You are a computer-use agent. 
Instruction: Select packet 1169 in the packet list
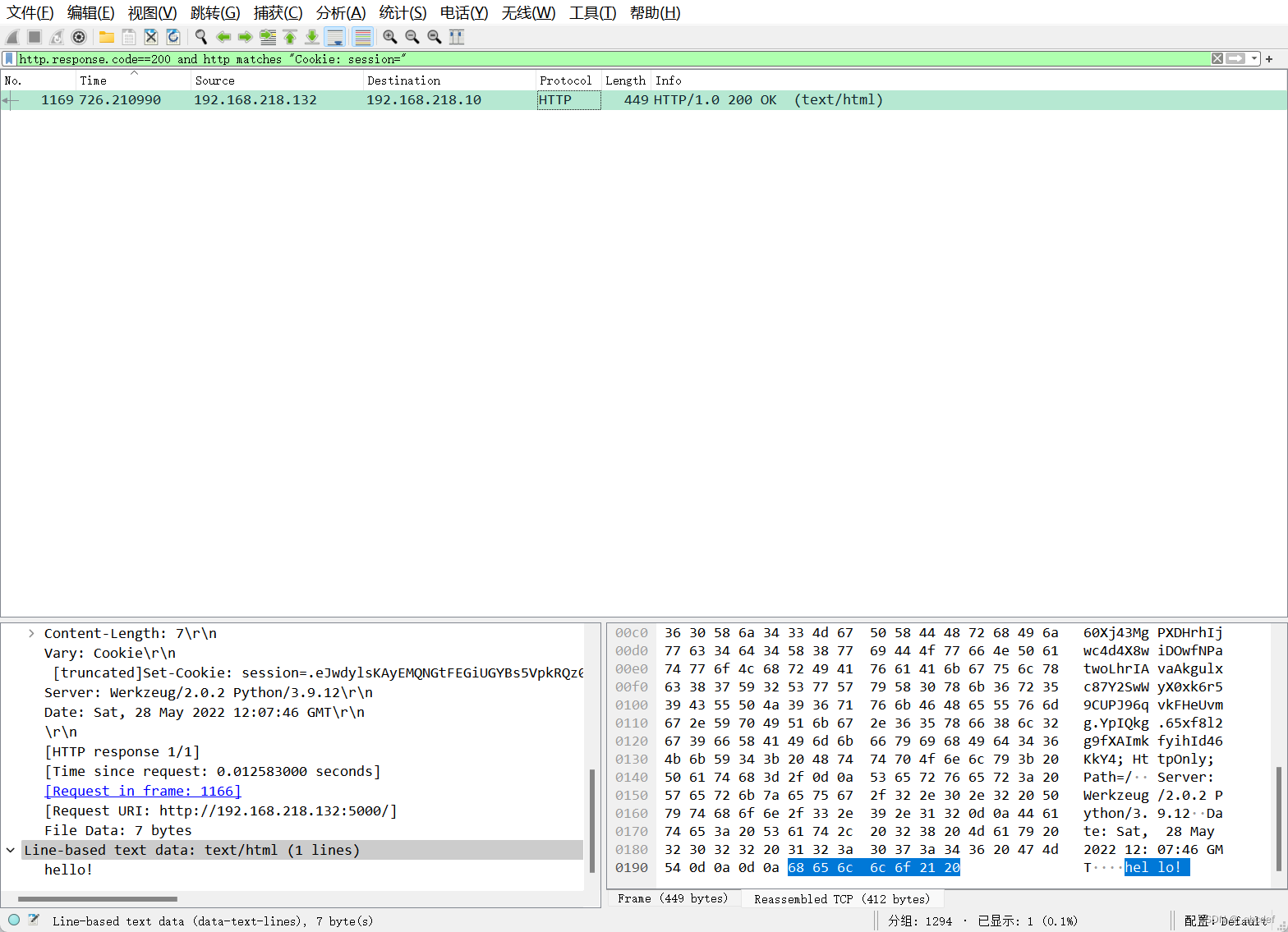[x=644, y=100]
